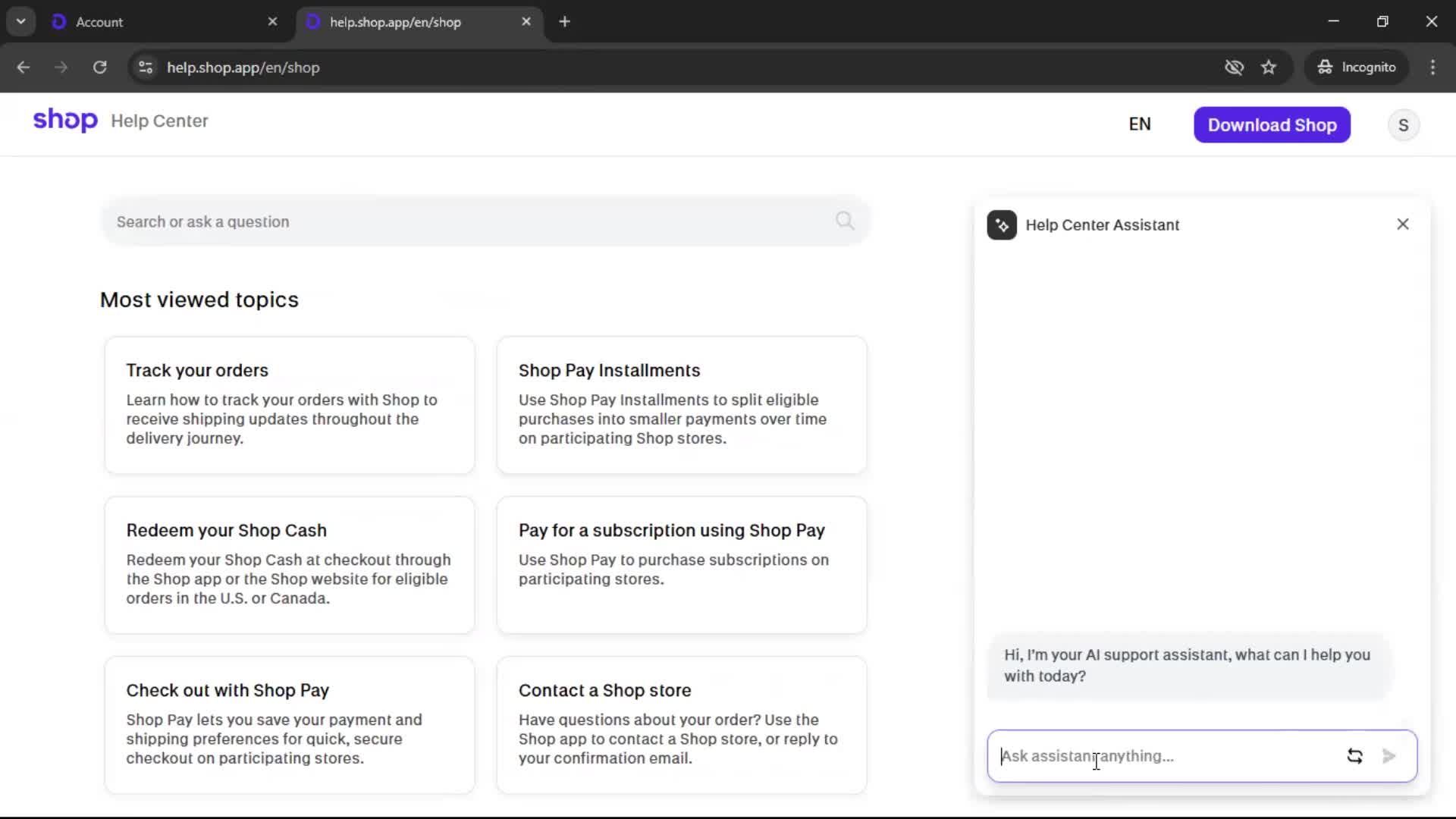The image size is (1456, 819).
Task: Click the third-party cookies blocked eye icon
Action: tap(1234, 67)
